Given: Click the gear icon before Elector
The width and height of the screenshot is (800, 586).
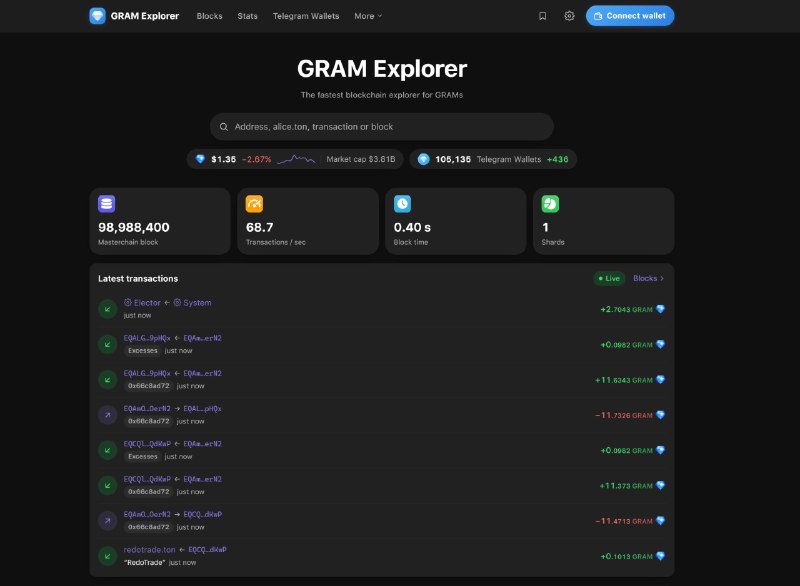Looking at the screenshot, I should (128, 302).
